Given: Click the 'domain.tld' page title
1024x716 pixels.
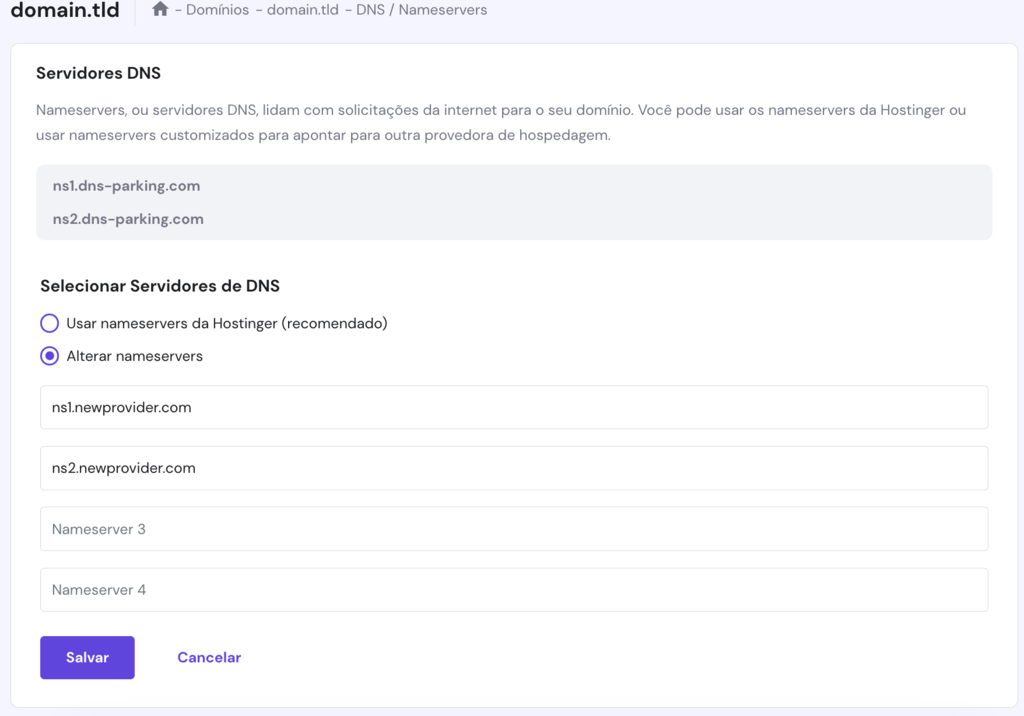Looking at the screenshot, I should pos(64,10).
